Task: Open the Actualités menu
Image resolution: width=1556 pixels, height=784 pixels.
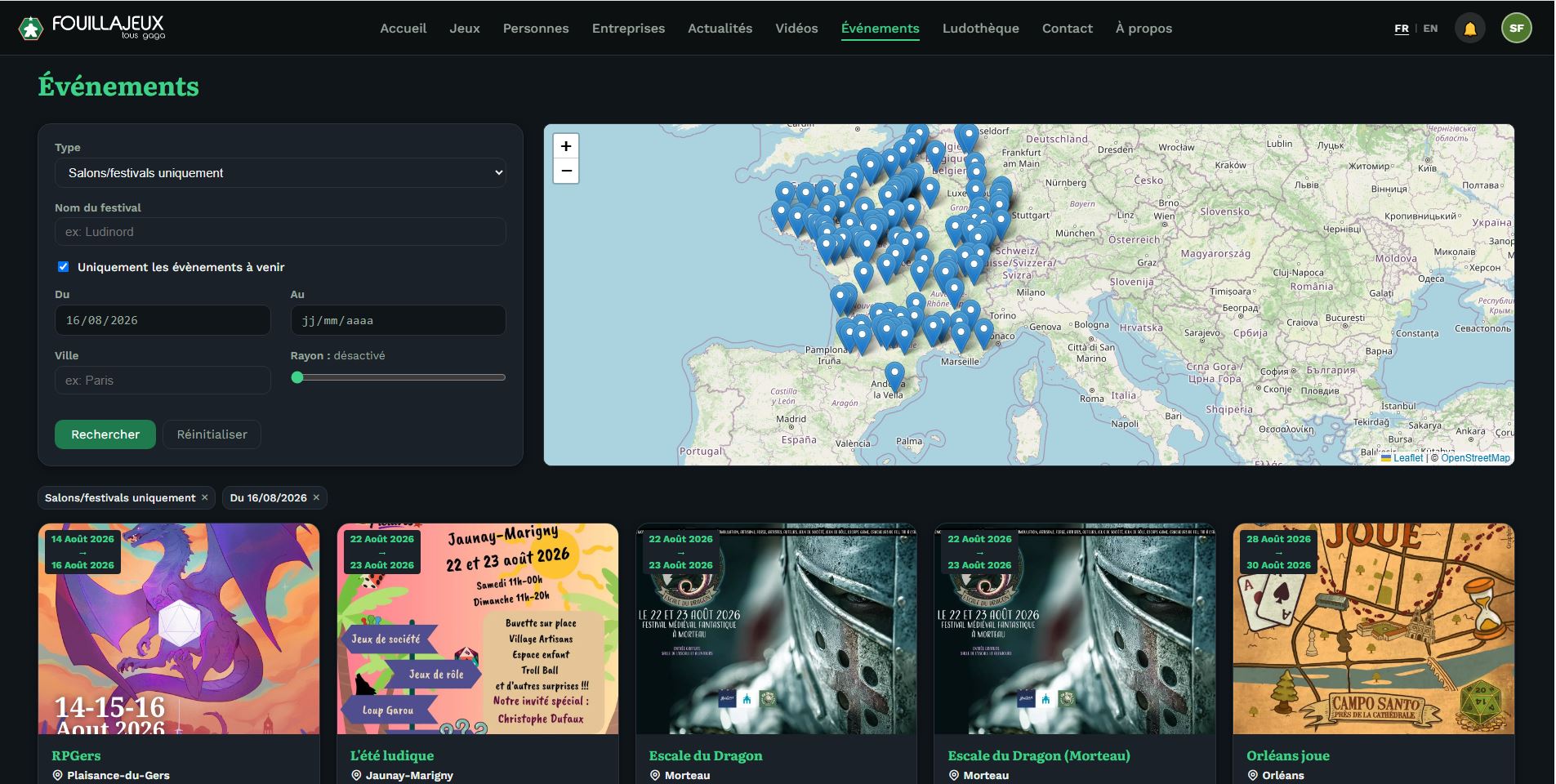Action: point(720,29)
